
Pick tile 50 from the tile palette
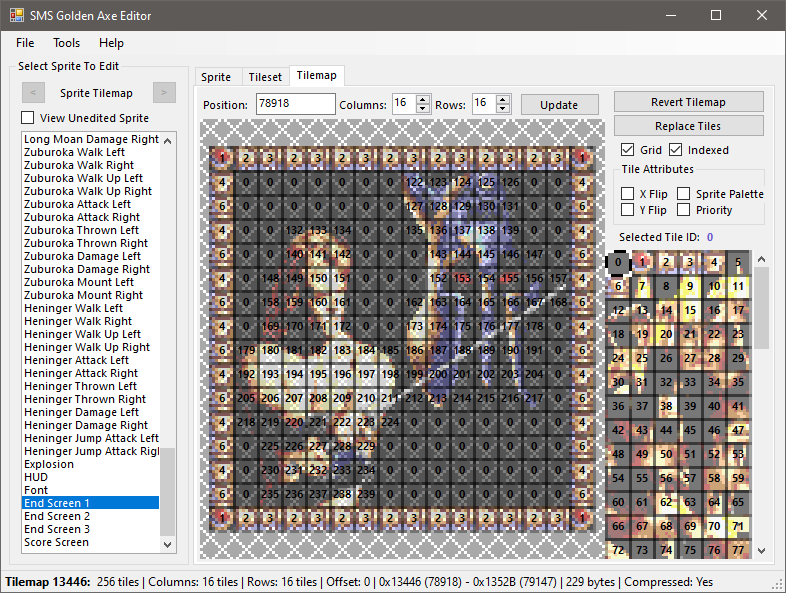tap(666, 454)
